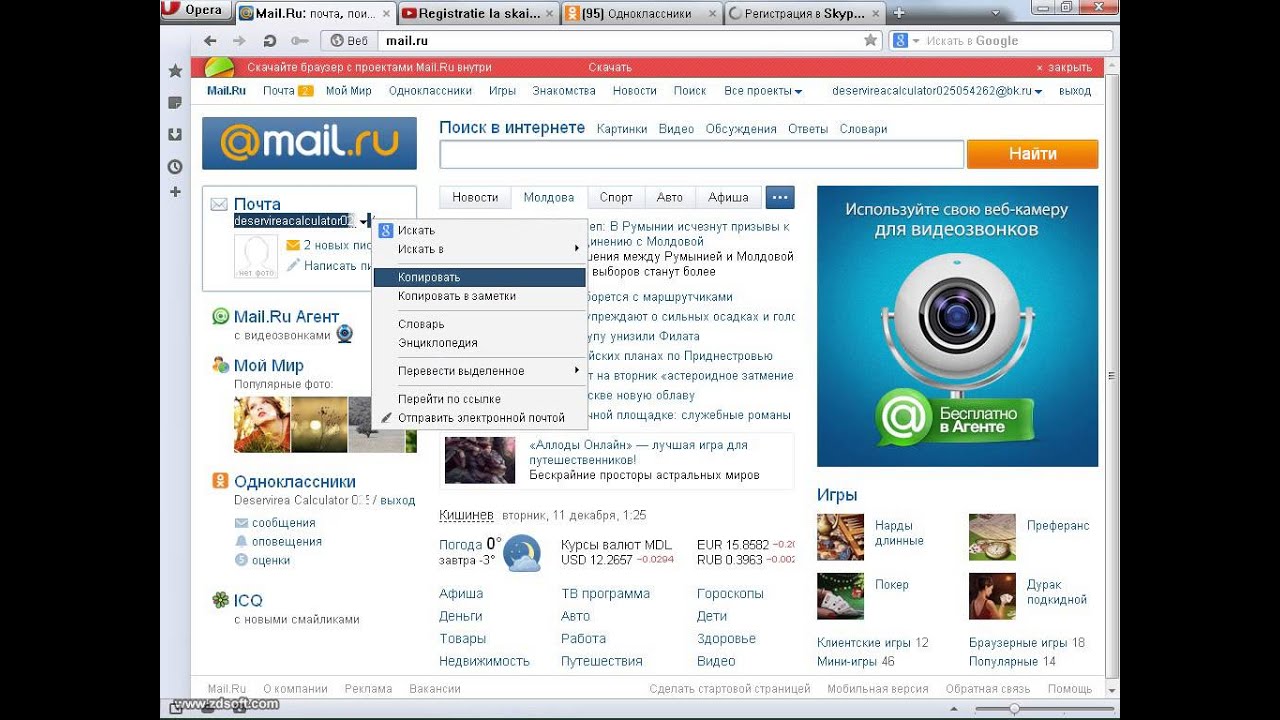Viewport: 1280px width, 720px height.
Task: Select the Афиша news tab
Action: point(728,197)
